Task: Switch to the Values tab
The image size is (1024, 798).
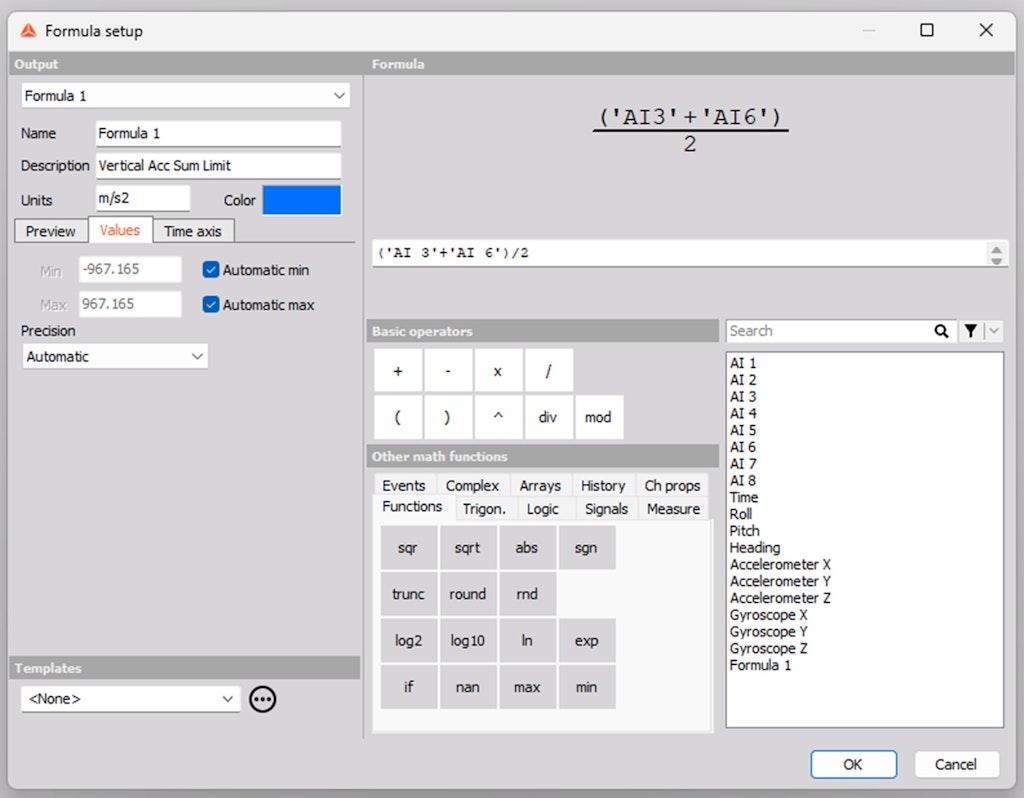Action: pos(120,230)
